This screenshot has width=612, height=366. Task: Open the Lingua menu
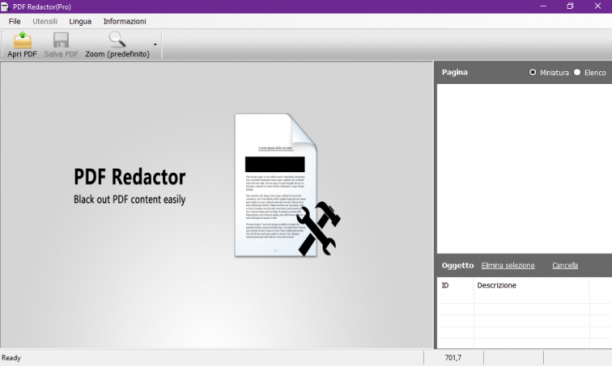click(x=80, y=21)
